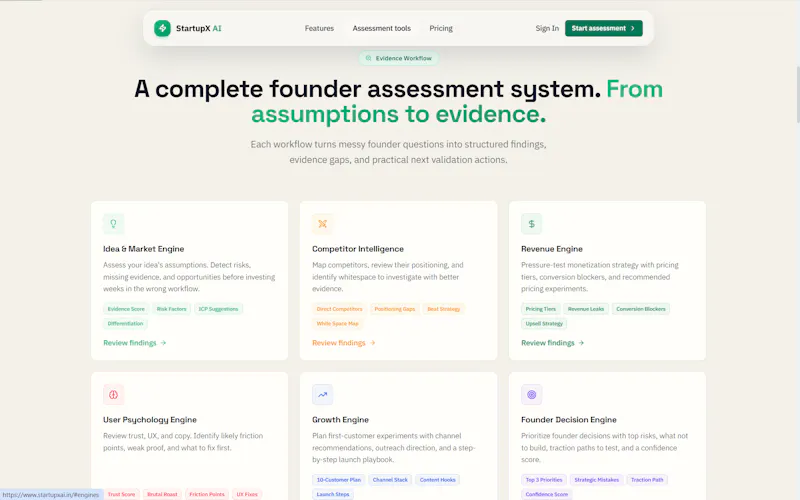800x500 pixels.
Task: Click the target icon of Founder Decision Engine
Action: click(532, 394)
